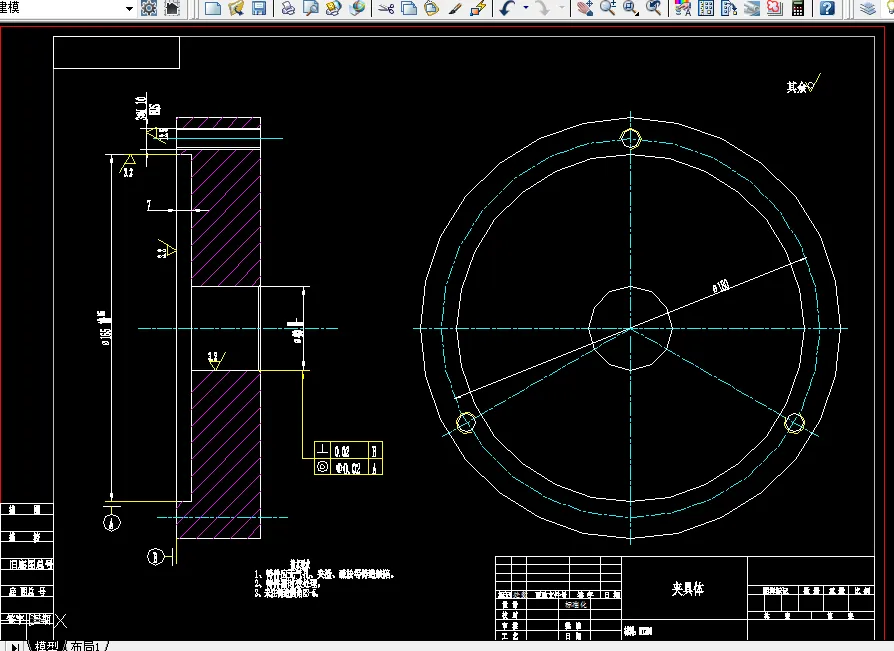Cut selection with the scissors icon

(x=386, y=8)
